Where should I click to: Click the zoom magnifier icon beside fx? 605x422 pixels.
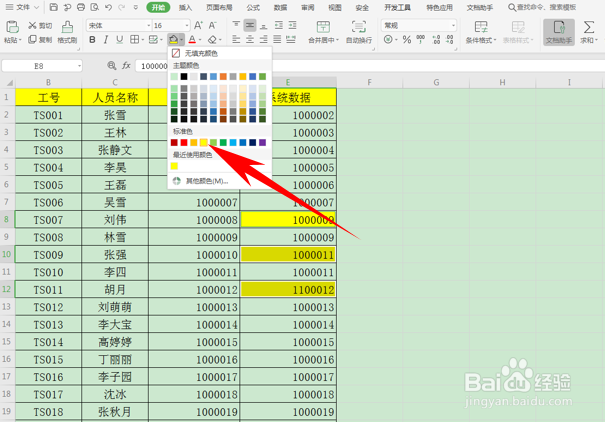[112, 66]
